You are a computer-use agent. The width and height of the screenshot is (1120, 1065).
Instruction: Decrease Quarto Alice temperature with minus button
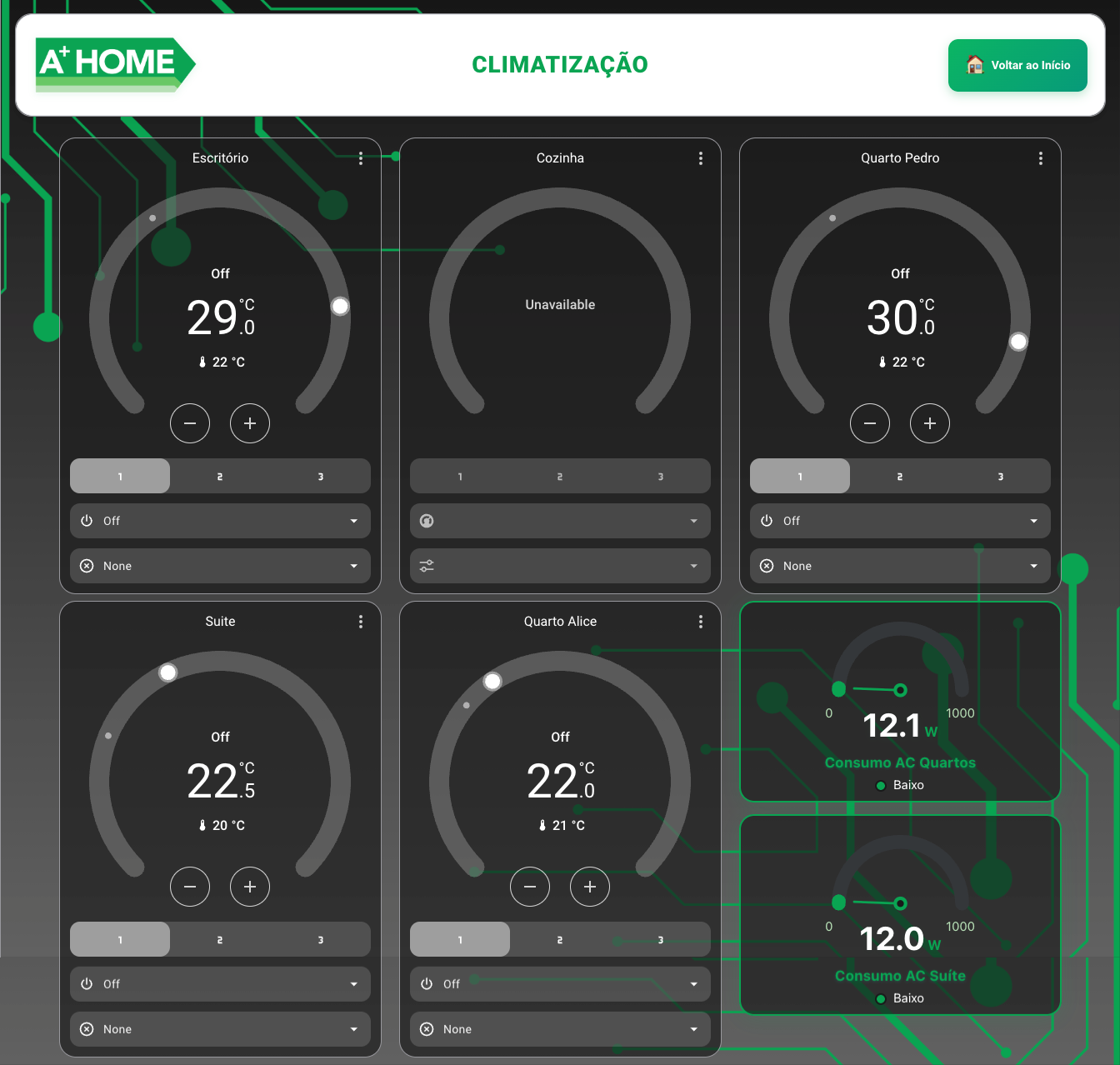pos(530,887)
